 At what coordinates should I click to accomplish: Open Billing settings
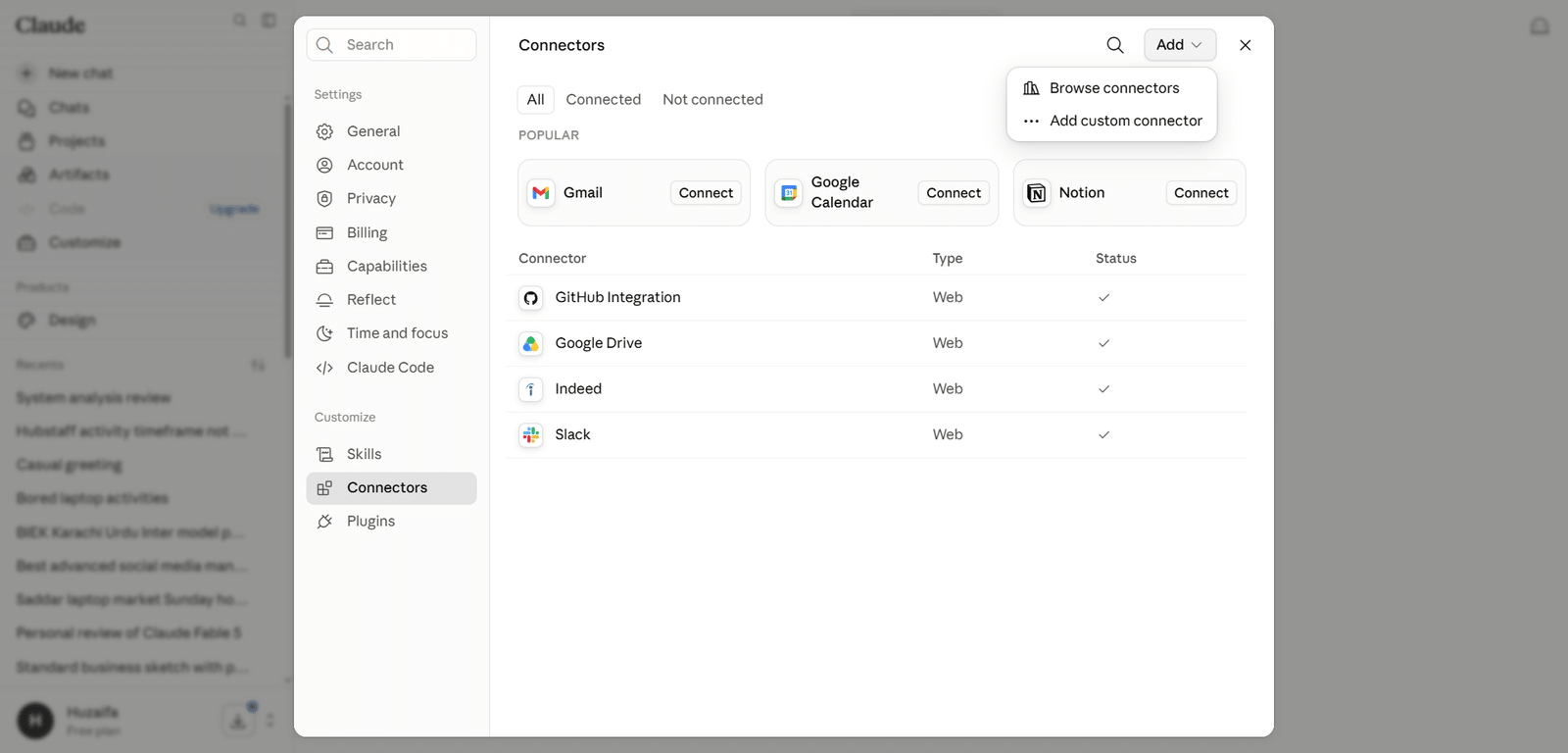[x=391, y=232]
